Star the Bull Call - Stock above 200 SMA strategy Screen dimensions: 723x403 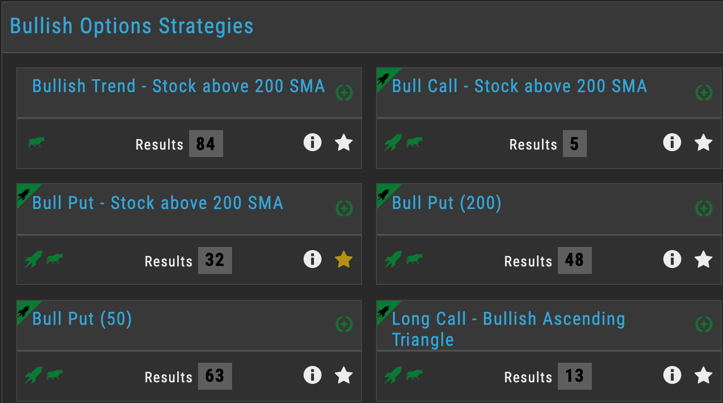(x=703, y=142)
